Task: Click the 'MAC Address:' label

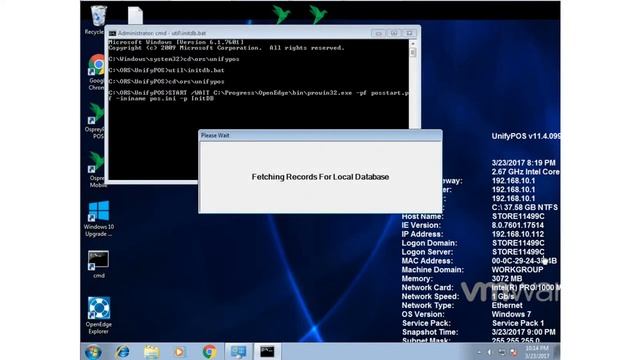Action: (427, 261)
